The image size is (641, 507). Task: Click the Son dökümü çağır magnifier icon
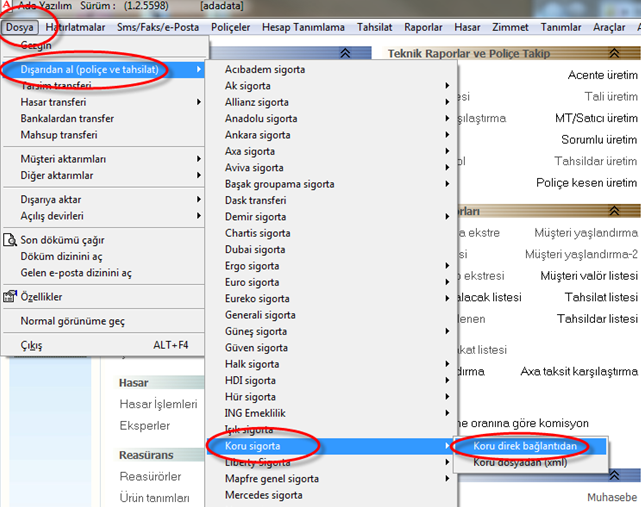pyautogui.click(x=11, y=240)
